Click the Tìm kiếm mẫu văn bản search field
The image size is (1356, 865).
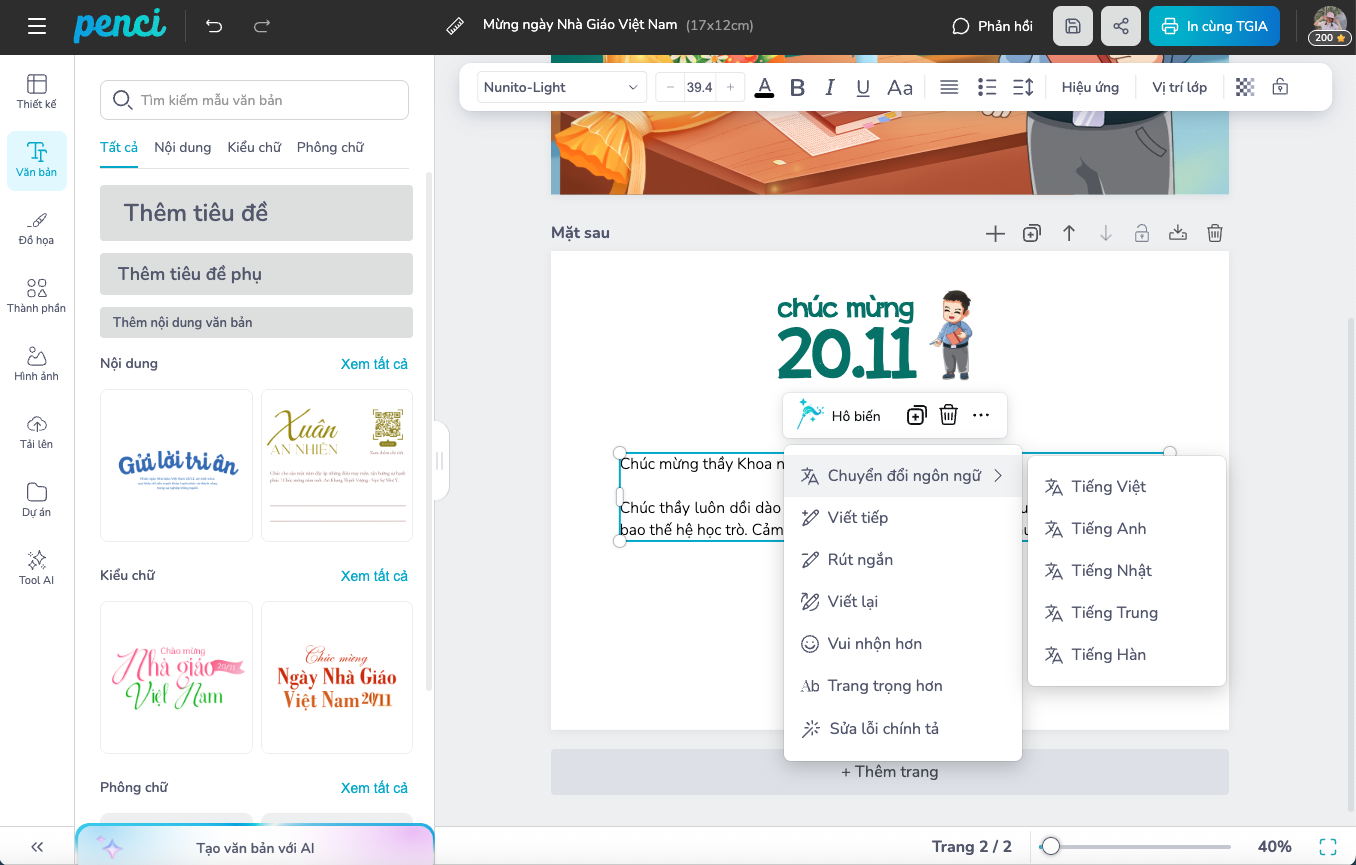(x=254, y=100)
